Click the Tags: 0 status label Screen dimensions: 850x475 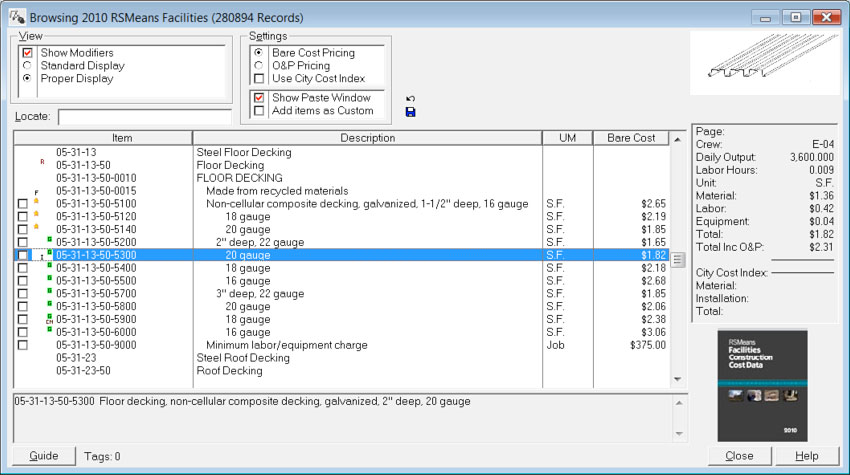point(102,457)
